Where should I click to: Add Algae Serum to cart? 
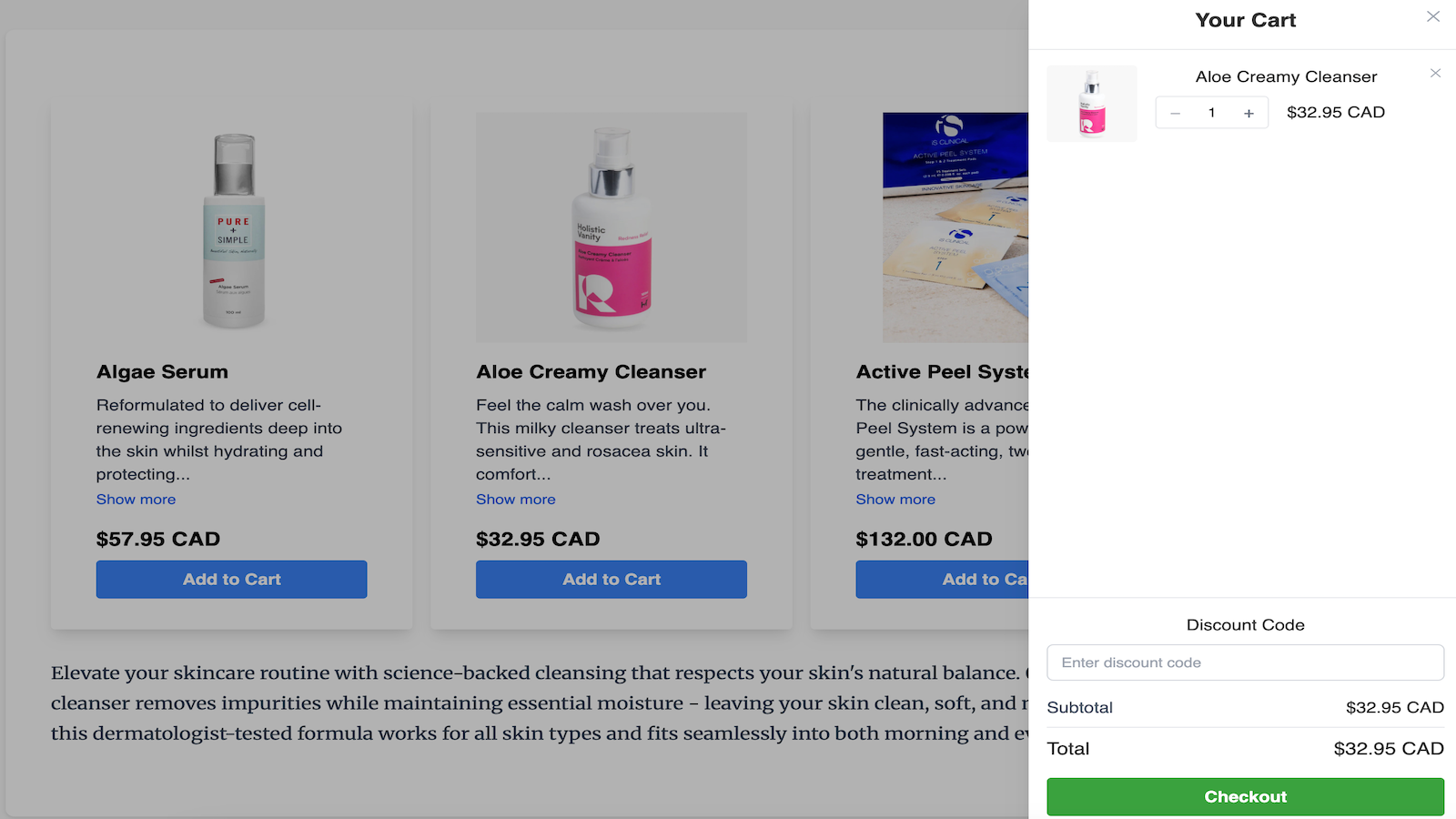(231, 580)
